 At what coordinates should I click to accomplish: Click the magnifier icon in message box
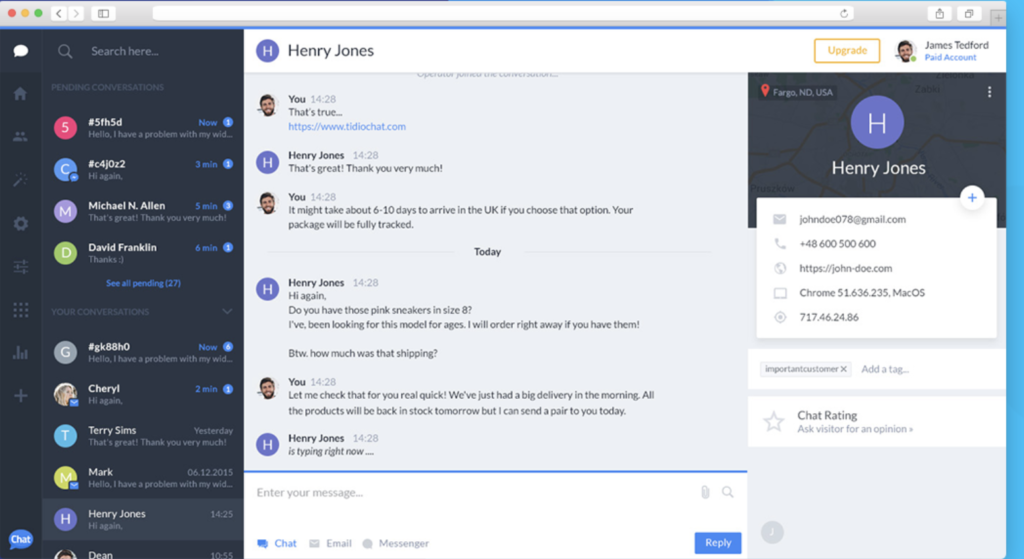(x=728, y=492)
